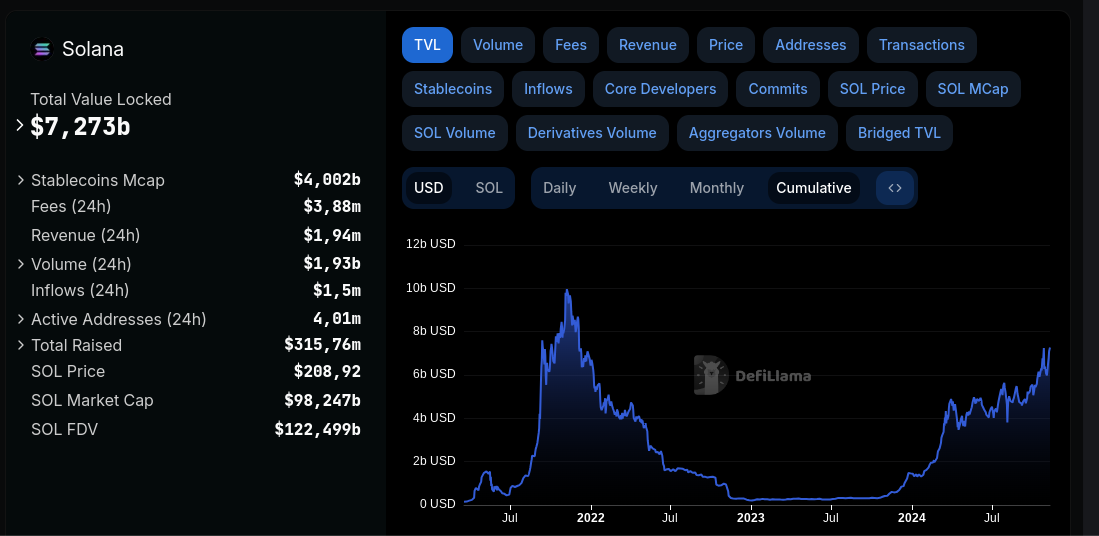Expand the Total Raised row
The width and height of the screenshot is (1099, 536).
coord(21,345)
